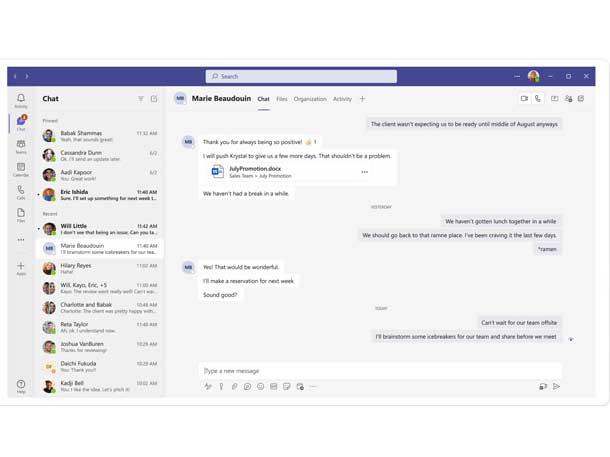610x457 pixels.
Task: Go to Calls in the left rail
Action: click(21, 192)
